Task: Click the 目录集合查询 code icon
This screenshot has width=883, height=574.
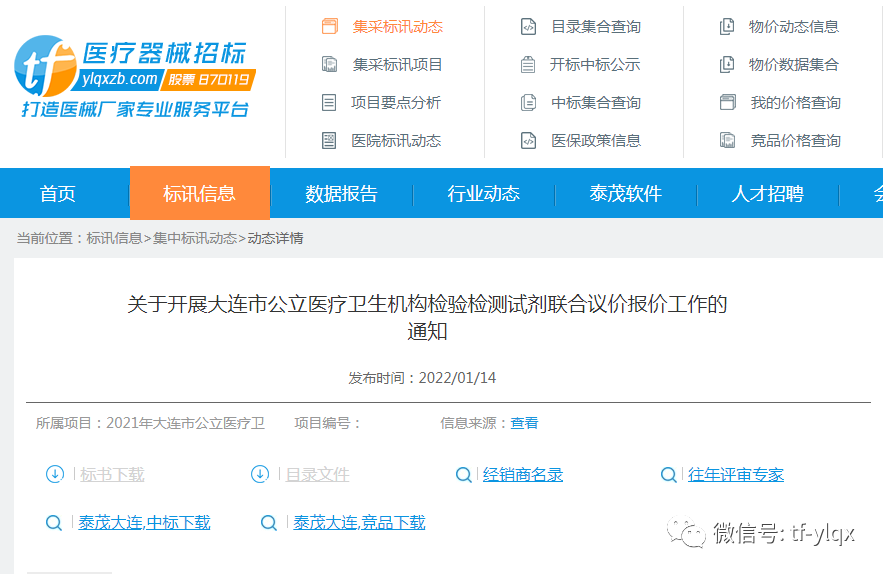Action: coord(528,27)
